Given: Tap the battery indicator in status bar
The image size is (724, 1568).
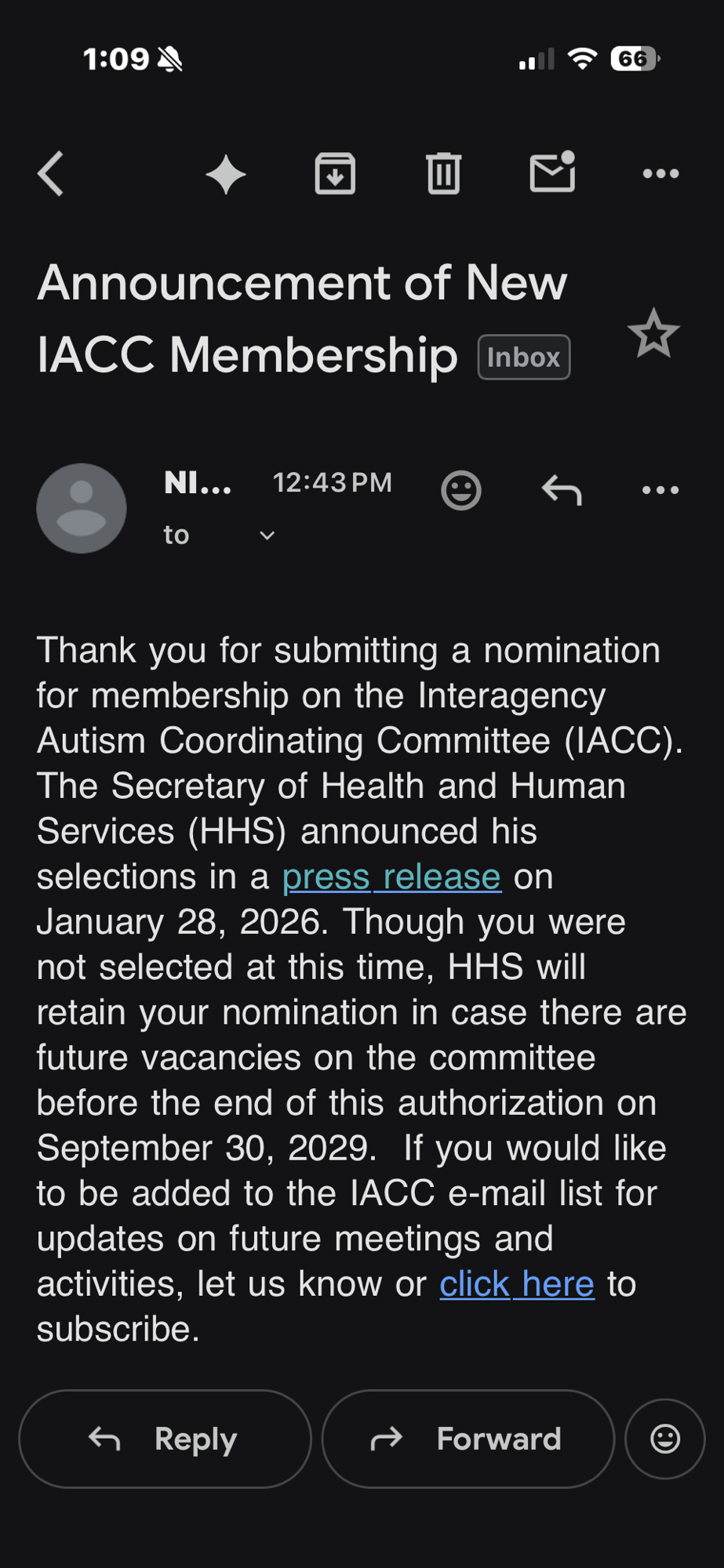Looking at the screenshot, I should (x=635, y=59).
